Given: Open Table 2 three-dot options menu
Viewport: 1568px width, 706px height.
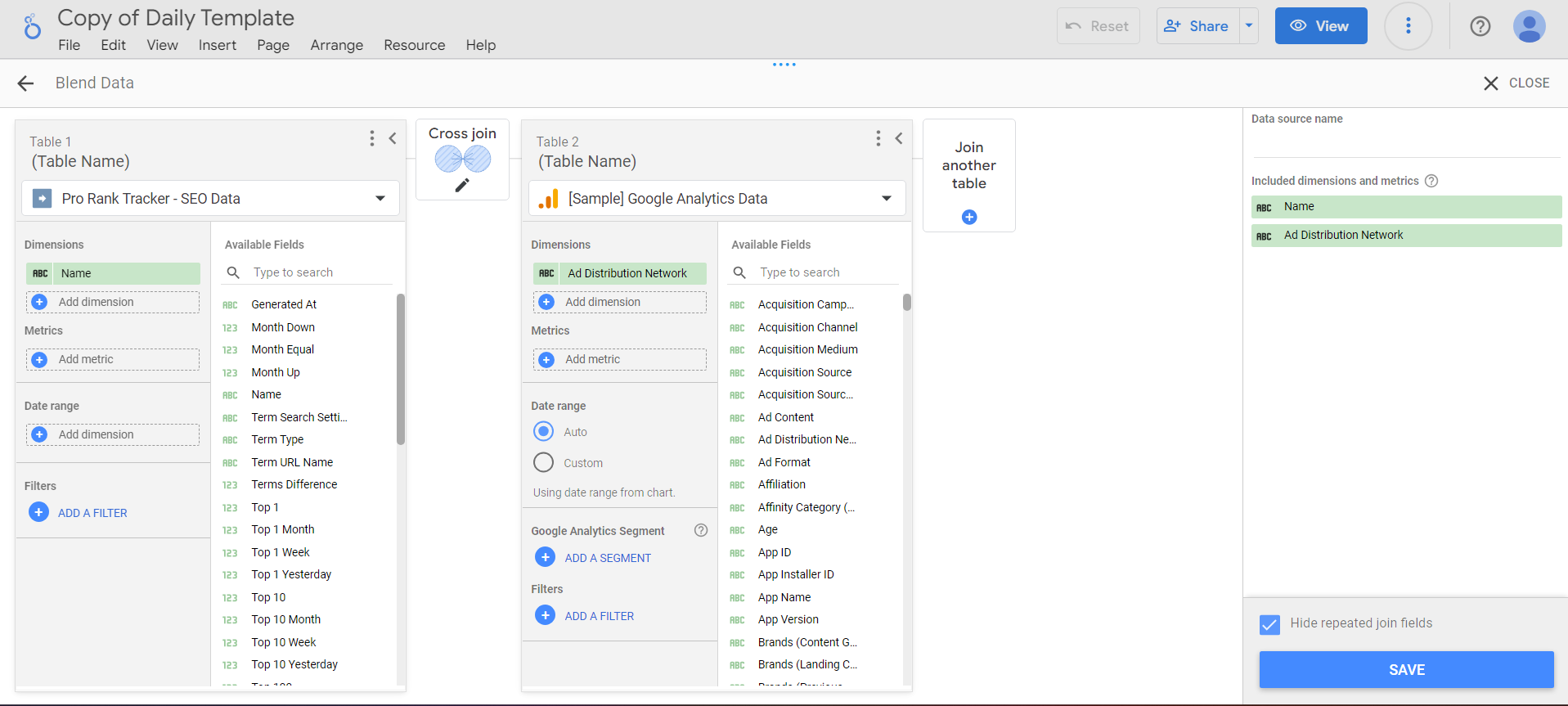Looking at the screenshot, I should [878, 138].
